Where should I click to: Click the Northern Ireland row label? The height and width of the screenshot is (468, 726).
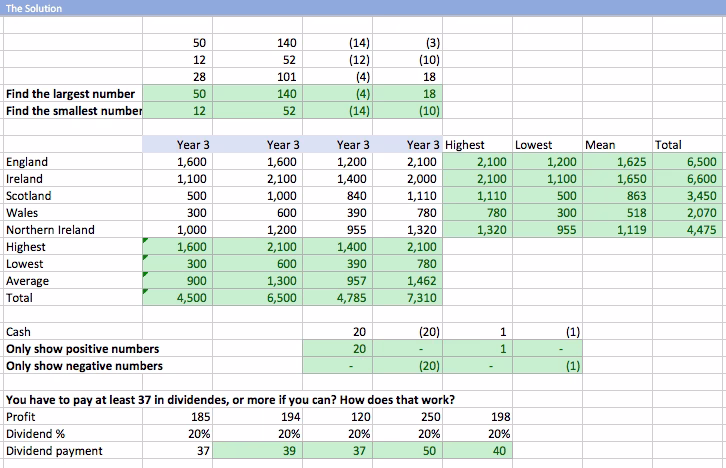(50, 230)
